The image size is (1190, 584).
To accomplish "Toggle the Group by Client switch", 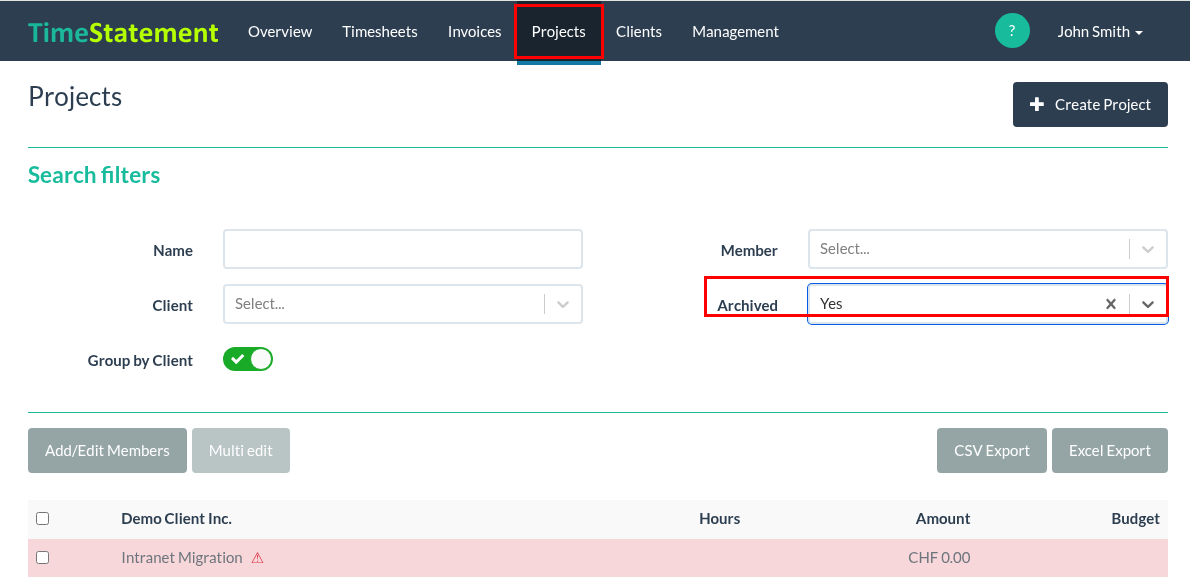I will pyautogui.click(x=247, y=359).
